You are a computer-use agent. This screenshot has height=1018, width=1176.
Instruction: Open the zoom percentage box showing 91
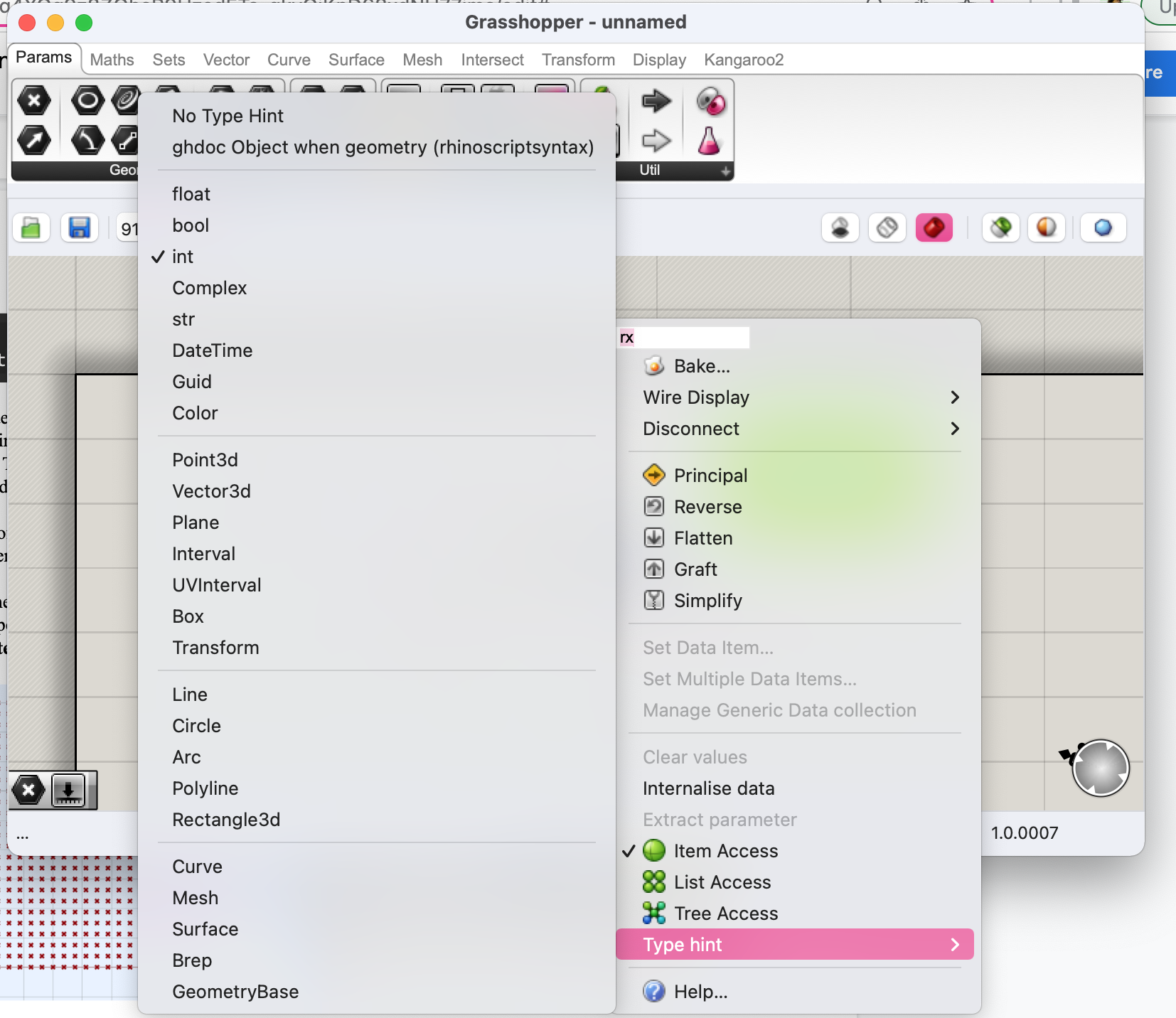point(128,228)
